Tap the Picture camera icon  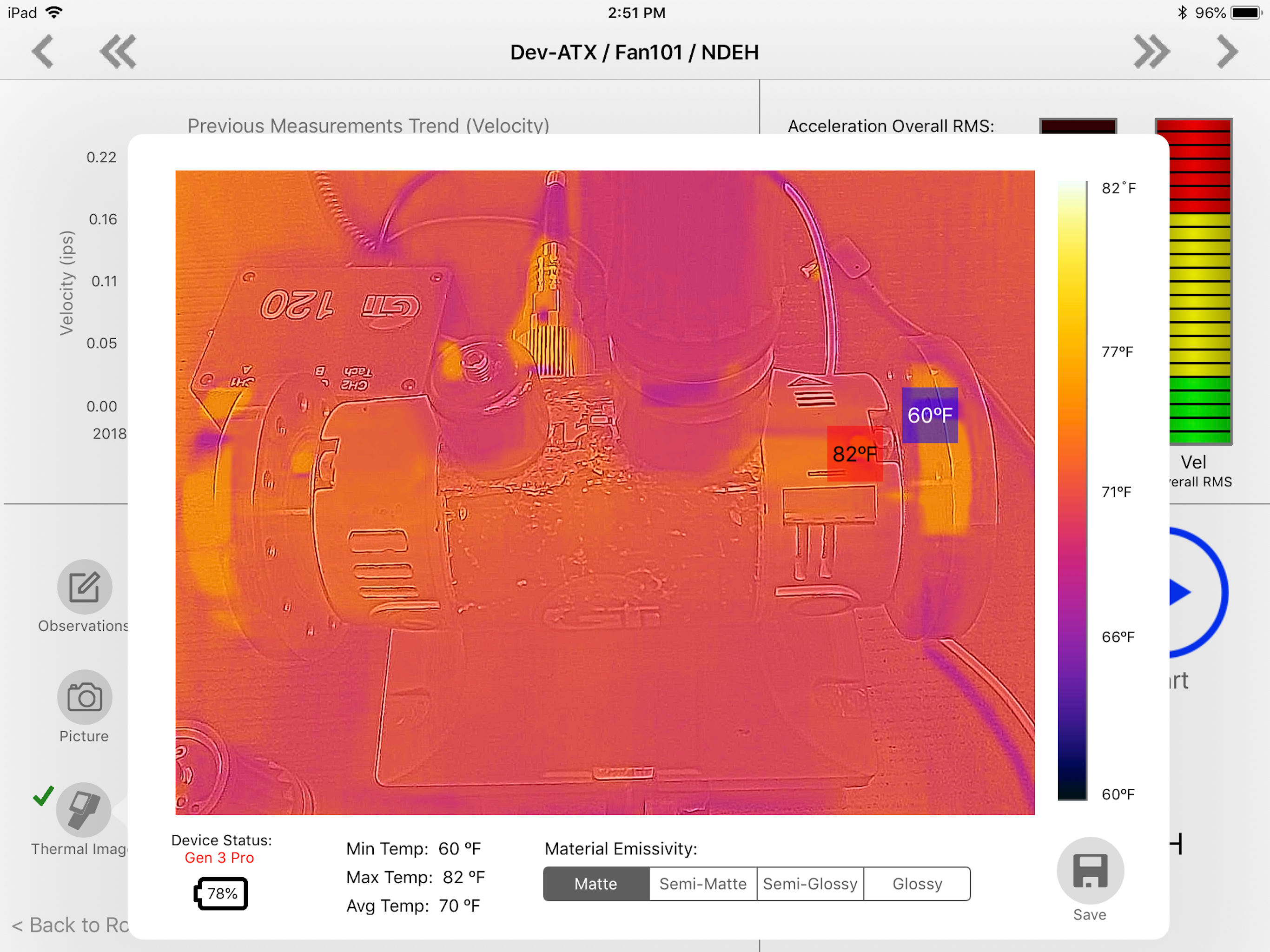[x=85, y=697]
